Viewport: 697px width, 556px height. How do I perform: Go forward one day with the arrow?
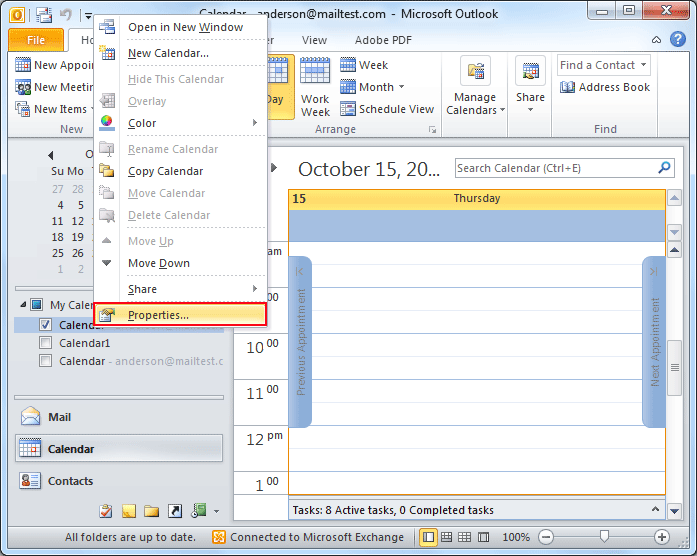pos(274,168)
